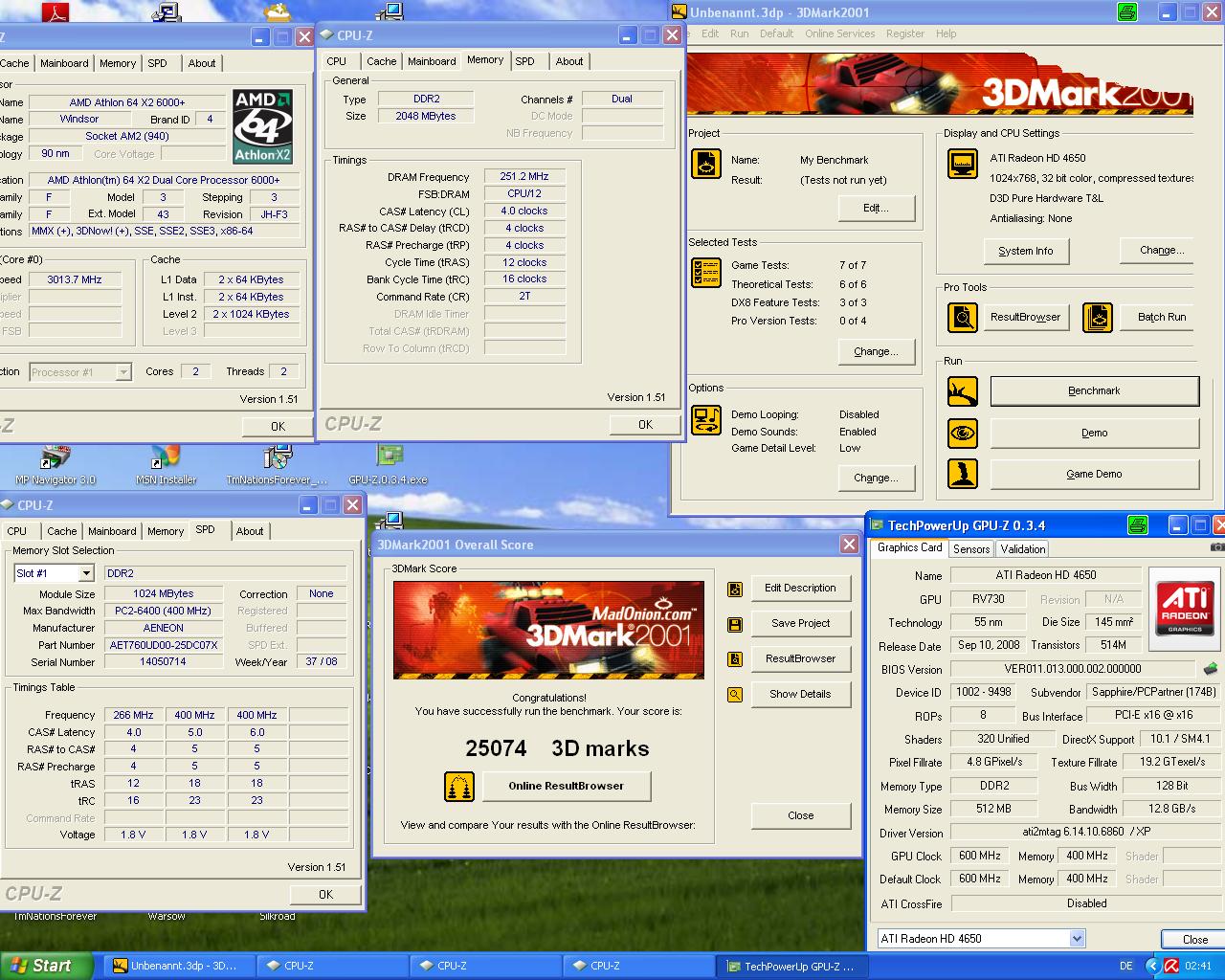The width and height of the screenshot is (1225, 980).
Task: Open the Processor #1 selection dropdown
Action: tap(123, 372)
